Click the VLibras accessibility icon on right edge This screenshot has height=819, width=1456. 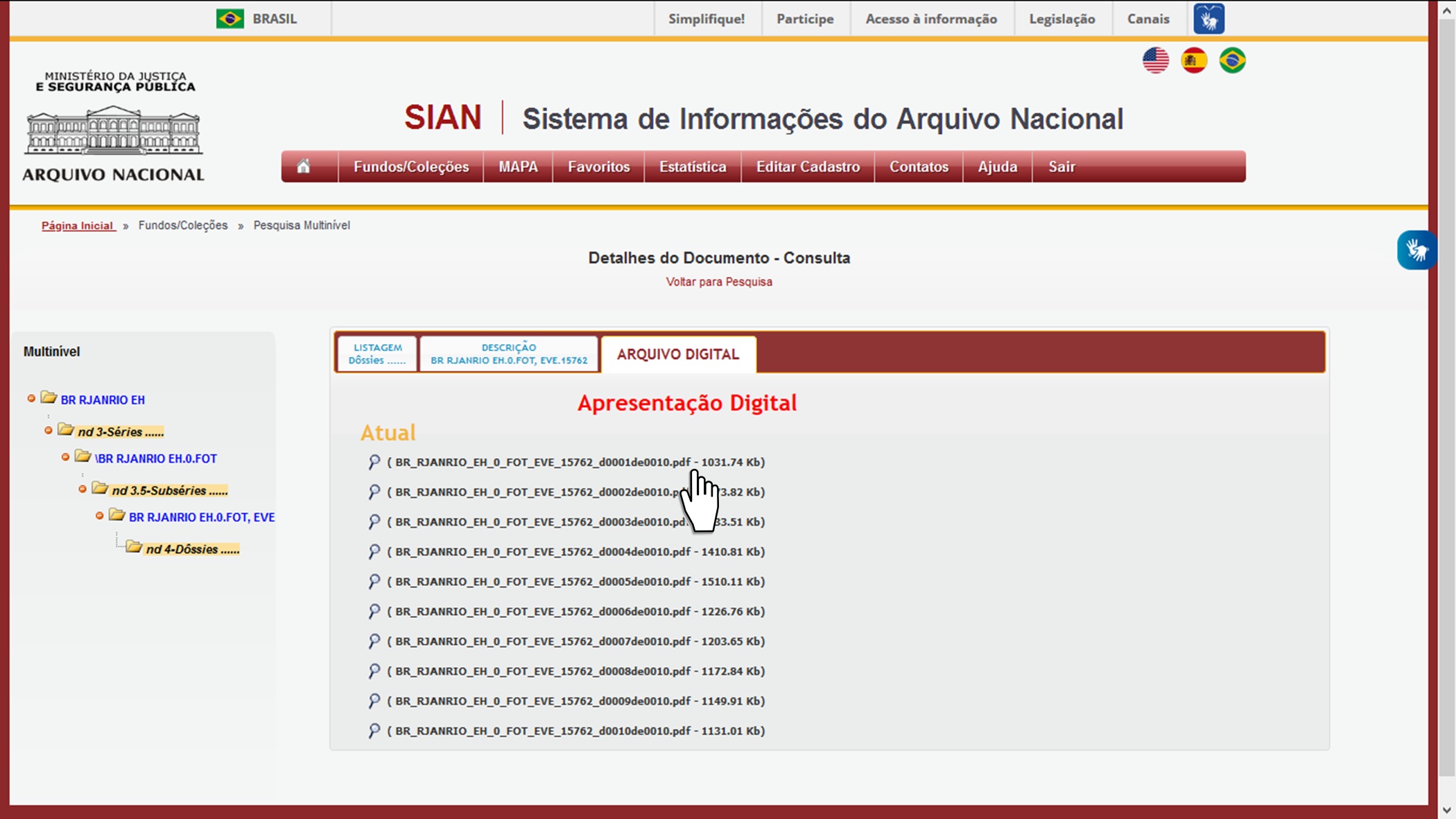(x=1417, y=250)
